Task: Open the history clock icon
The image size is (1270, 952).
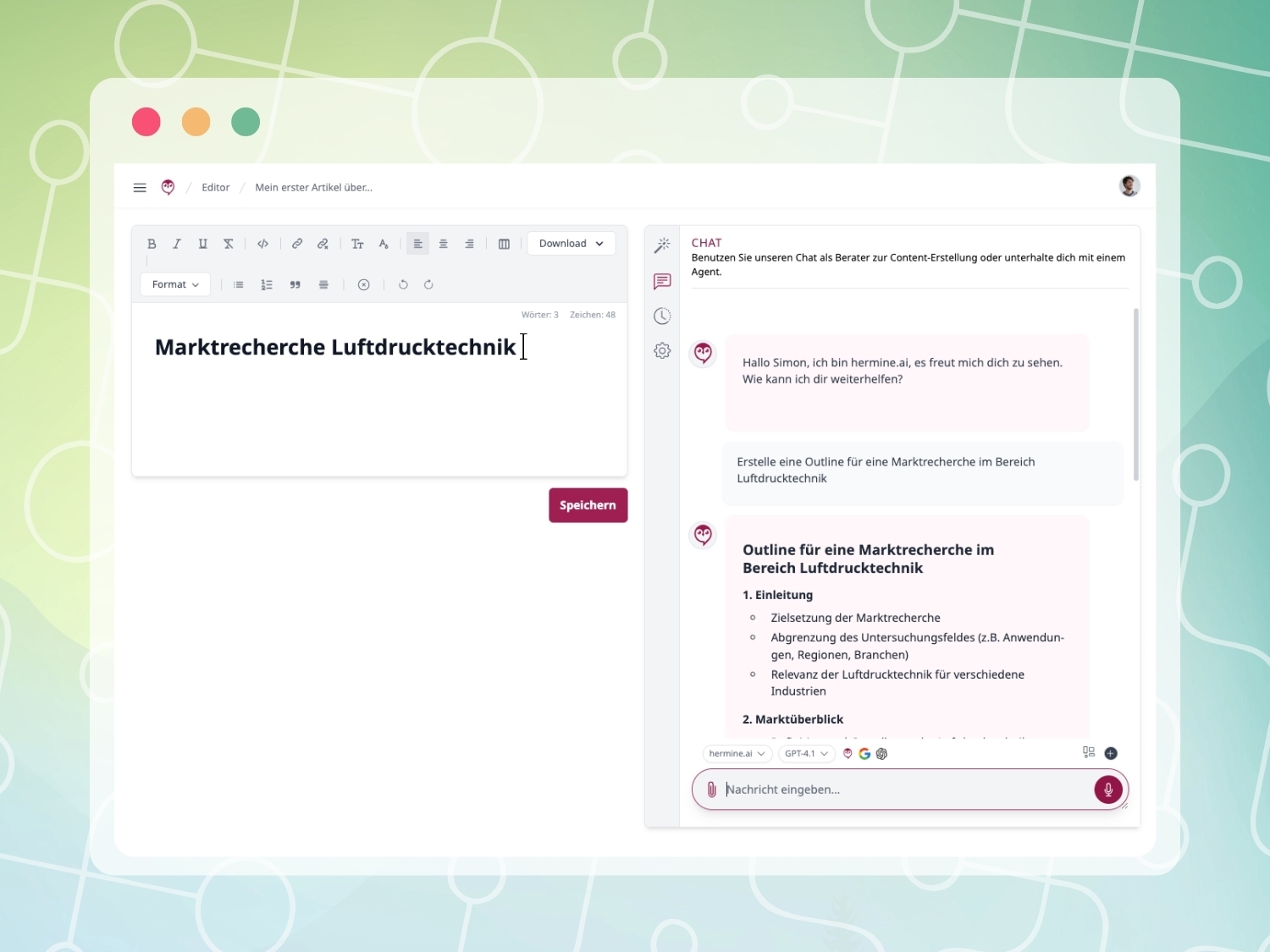Action: pos(662,316)
